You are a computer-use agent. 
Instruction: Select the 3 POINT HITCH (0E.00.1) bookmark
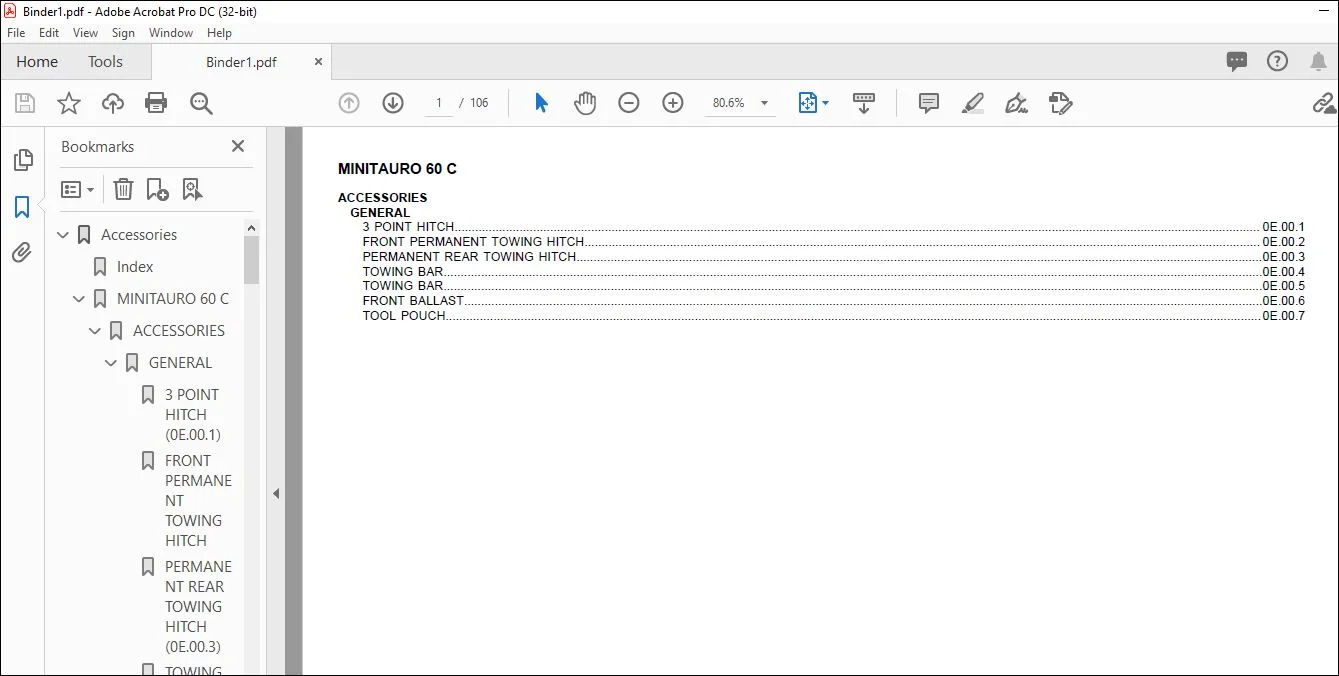point(193,415)
